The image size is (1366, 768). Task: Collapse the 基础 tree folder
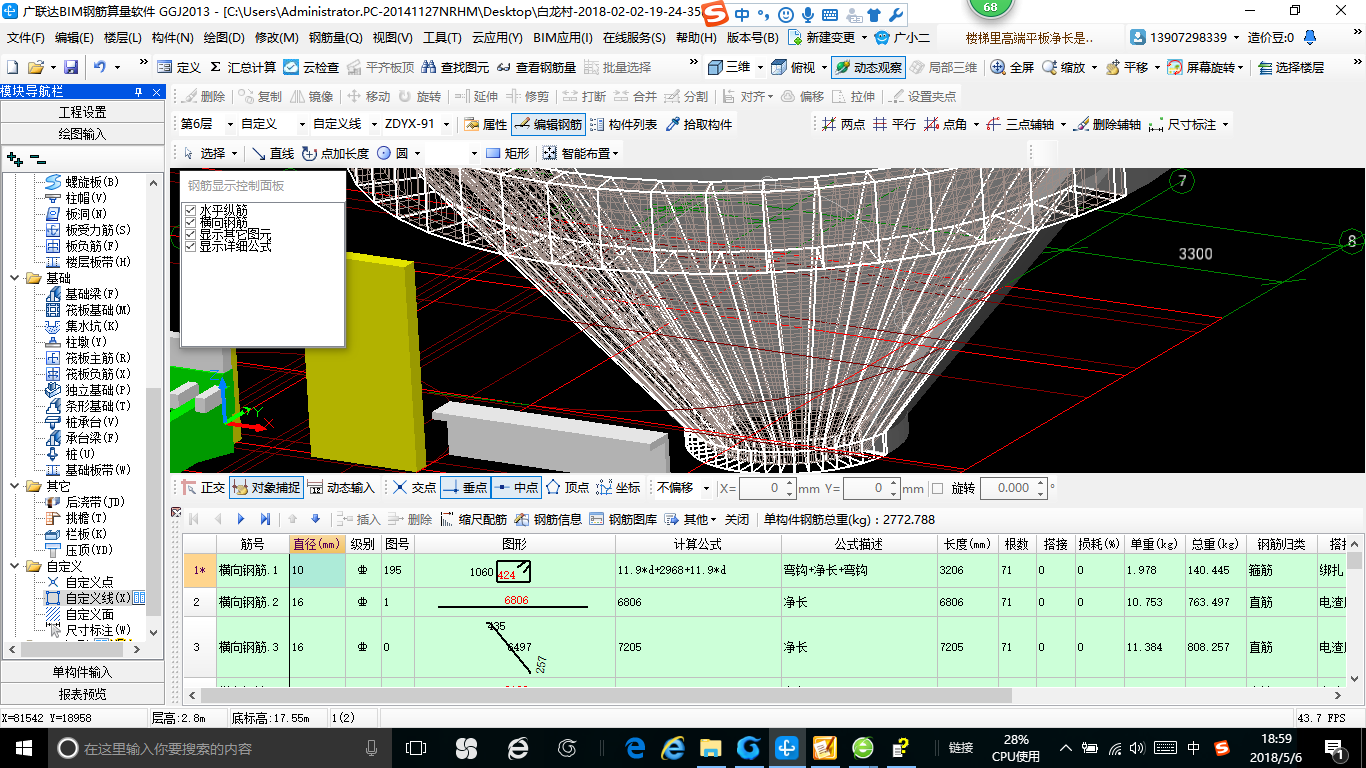click(x=15, y=278)
